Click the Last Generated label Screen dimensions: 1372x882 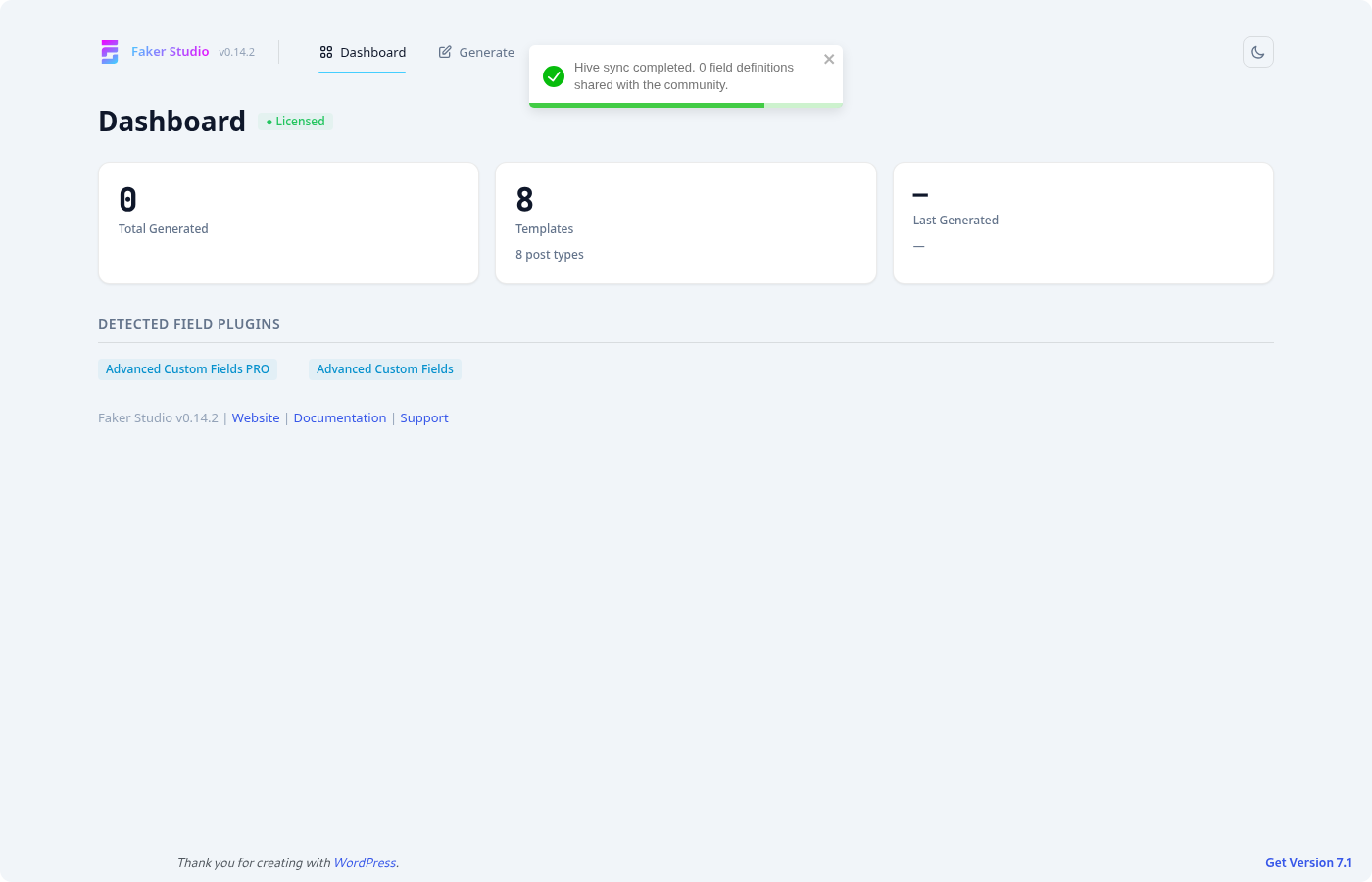pos(955,220)
